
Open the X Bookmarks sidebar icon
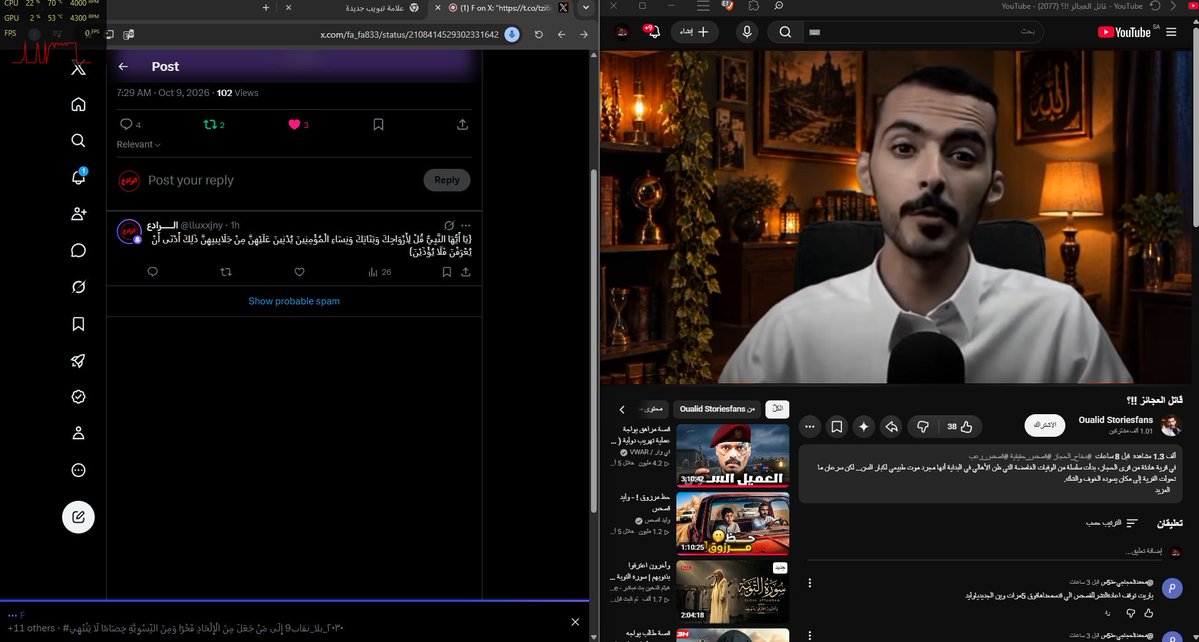(78, 324)
